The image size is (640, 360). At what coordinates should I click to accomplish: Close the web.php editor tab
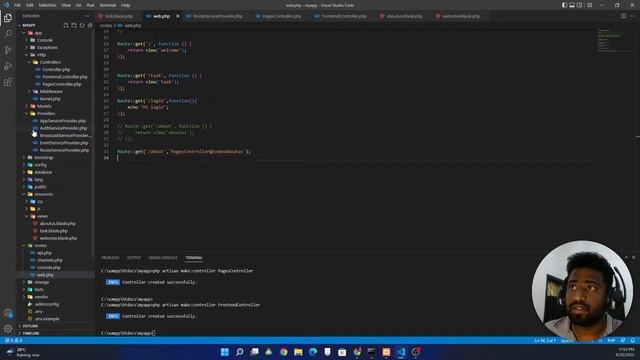point(178,16)
